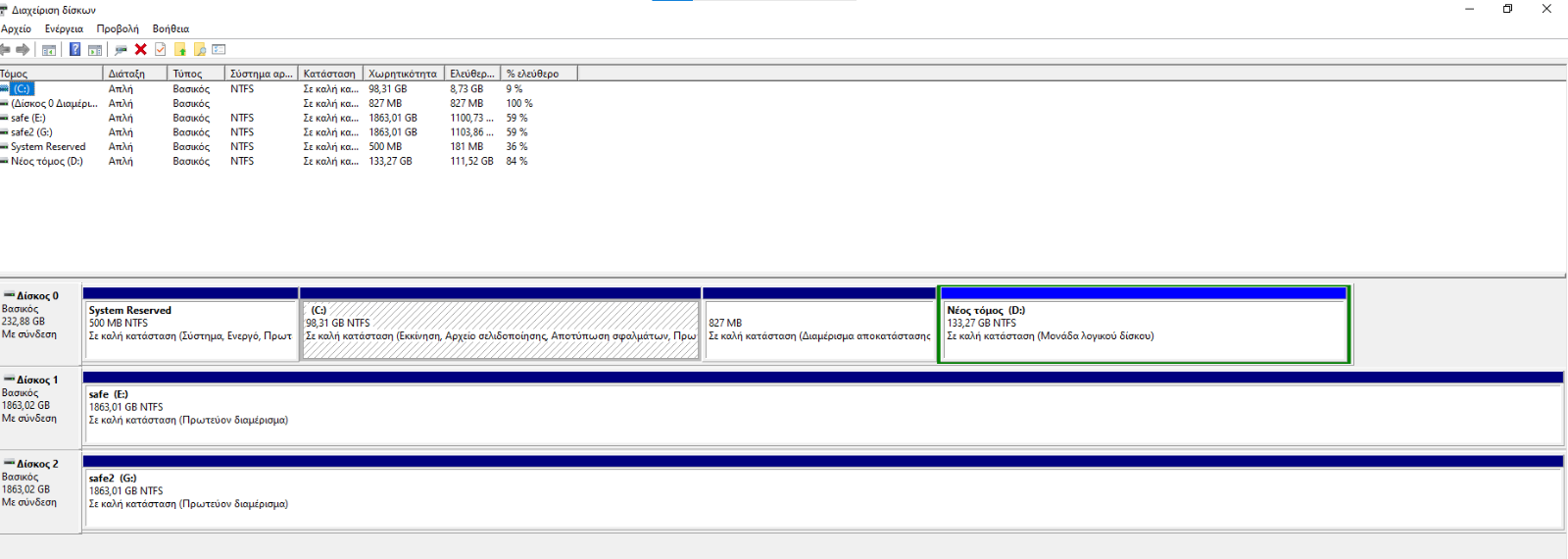The width and height of the screenshot is (1568, 559).
Task: Toggle the console tree pane icon
Action: 49,49
